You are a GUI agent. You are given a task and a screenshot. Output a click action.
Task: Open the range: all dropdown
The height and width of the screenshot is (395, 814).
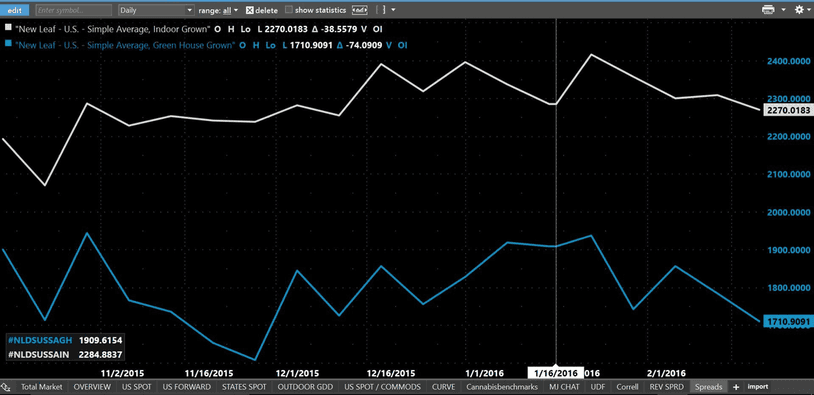tap(218, 10)
